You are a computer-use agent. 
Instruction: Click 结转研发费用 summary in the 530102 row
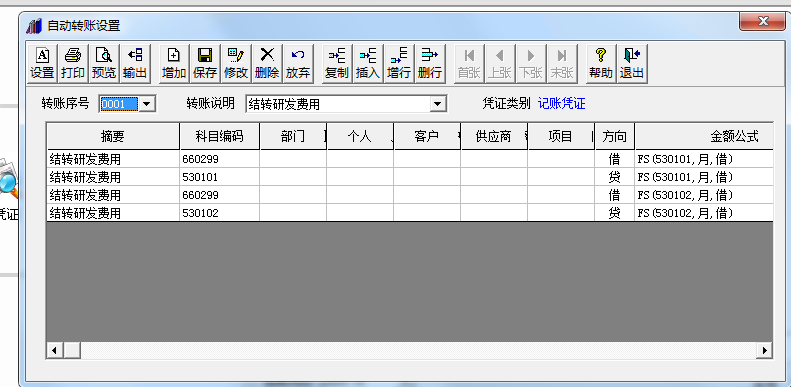click(113, 213)
